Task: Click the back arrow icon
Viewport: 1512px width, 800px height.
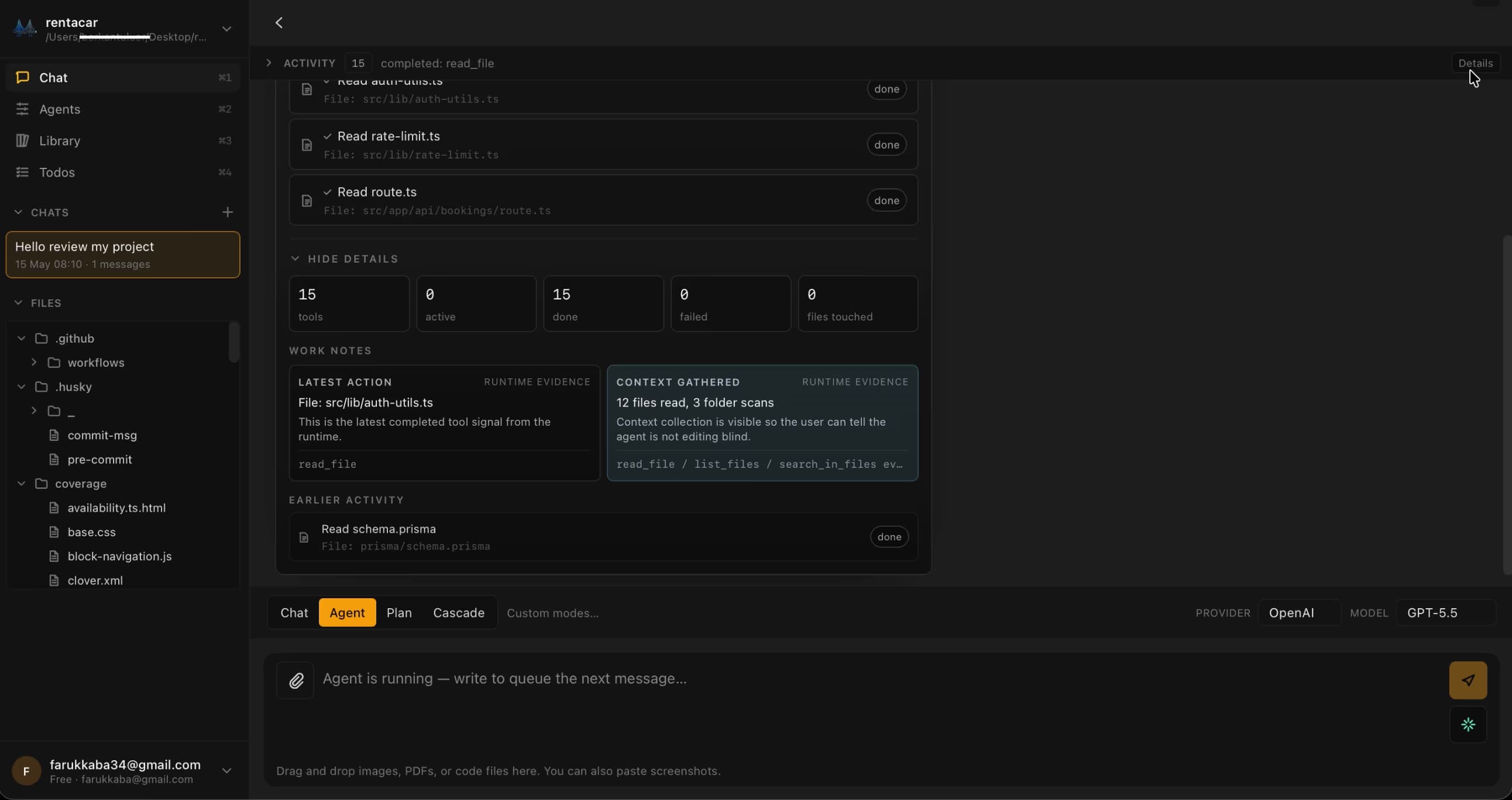Action: [279, 23]
